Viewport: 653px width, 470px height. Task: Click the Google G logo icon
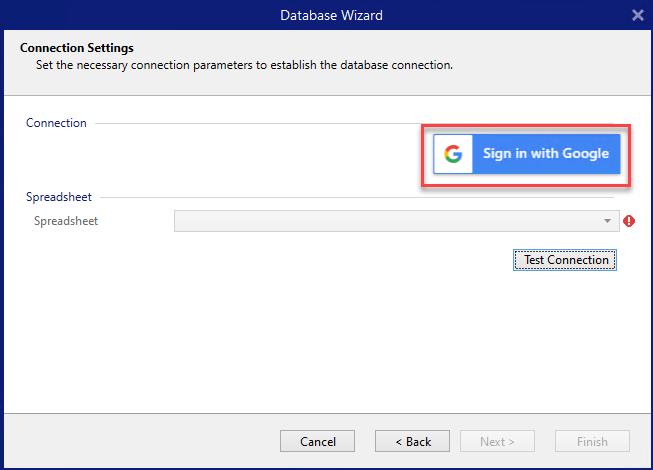point(454,154)
